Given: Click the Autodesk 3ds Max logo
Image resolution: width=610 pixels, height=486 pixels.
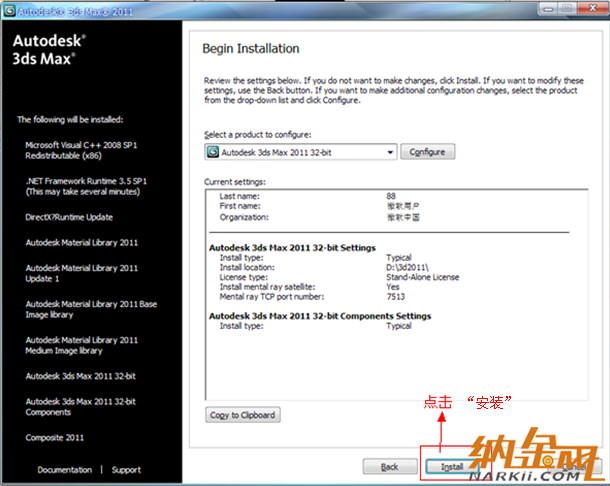Looking at the screenshot, I should click(x=49, y=50).
